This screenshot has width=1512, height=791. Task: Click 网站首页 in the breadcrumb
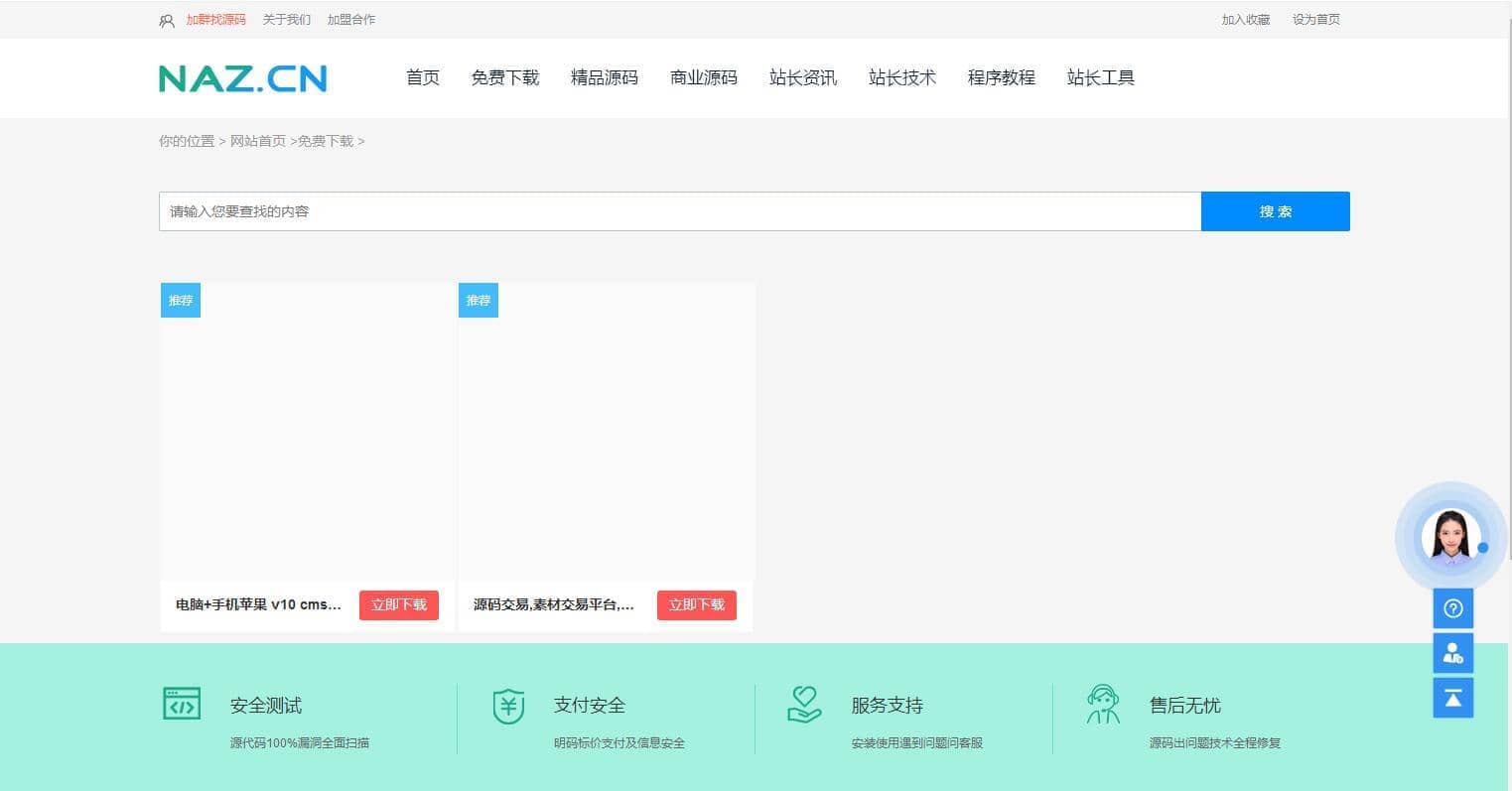tap(258, 141)
